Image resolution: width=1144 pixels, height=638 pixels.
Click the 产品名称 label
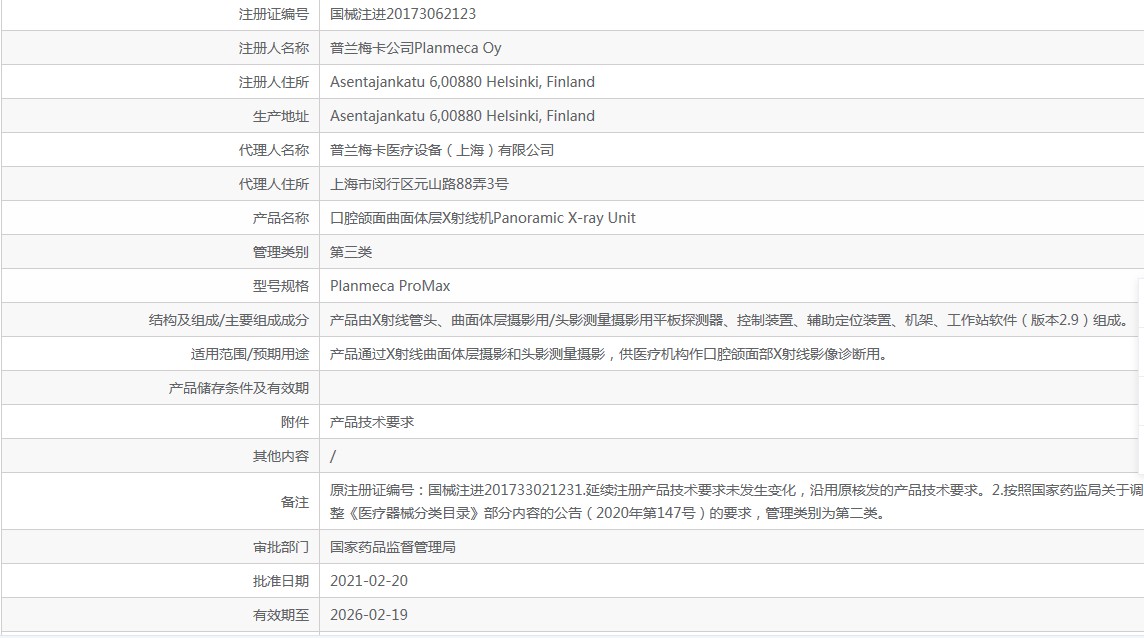click(x=281, y=218)
